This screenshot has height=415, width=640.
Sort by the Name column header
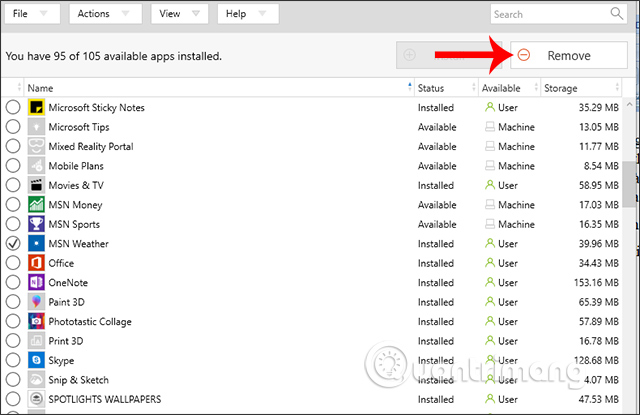coord(219,88)
